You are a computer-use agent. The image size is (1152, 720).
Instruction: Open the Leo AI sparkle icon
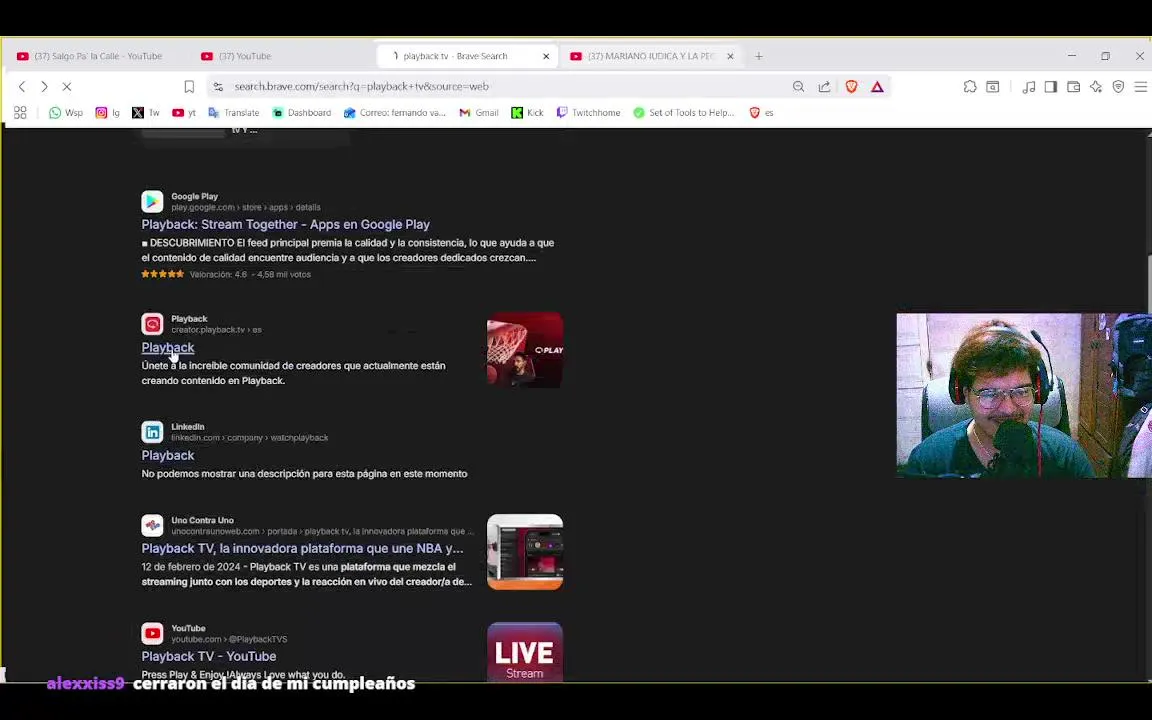(1096, 87)
